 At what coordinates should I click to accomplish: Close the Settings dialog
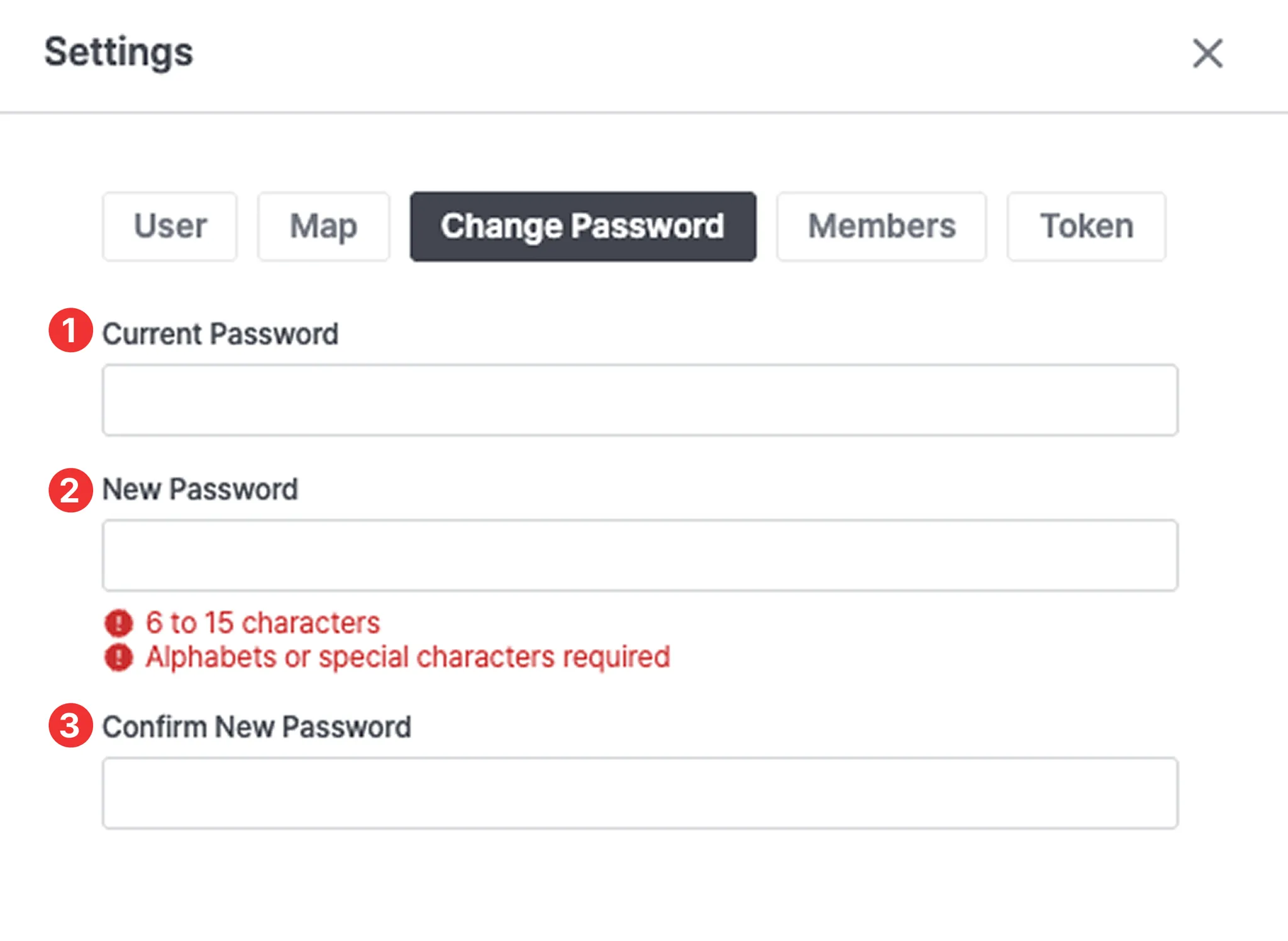[1207, 53]
